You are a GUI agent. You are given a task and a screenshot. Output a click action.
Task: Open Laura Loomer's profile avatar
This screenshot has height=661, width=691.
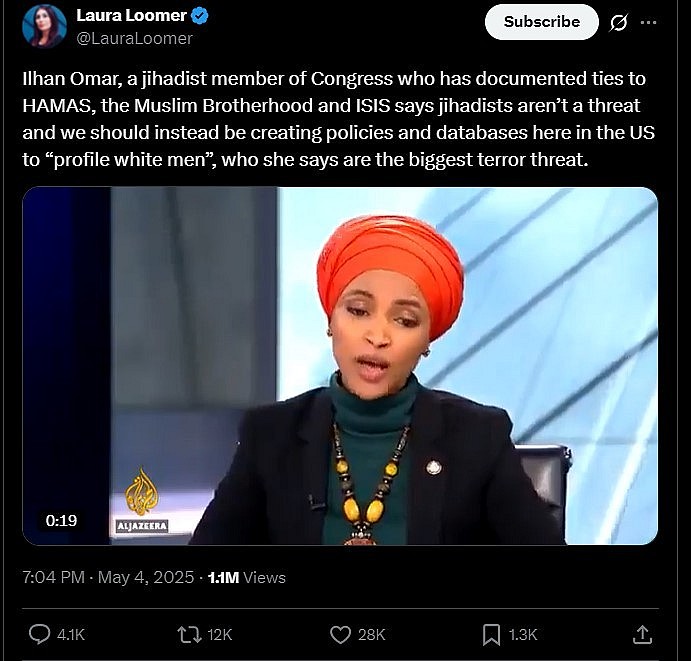(x=44, y=26)
